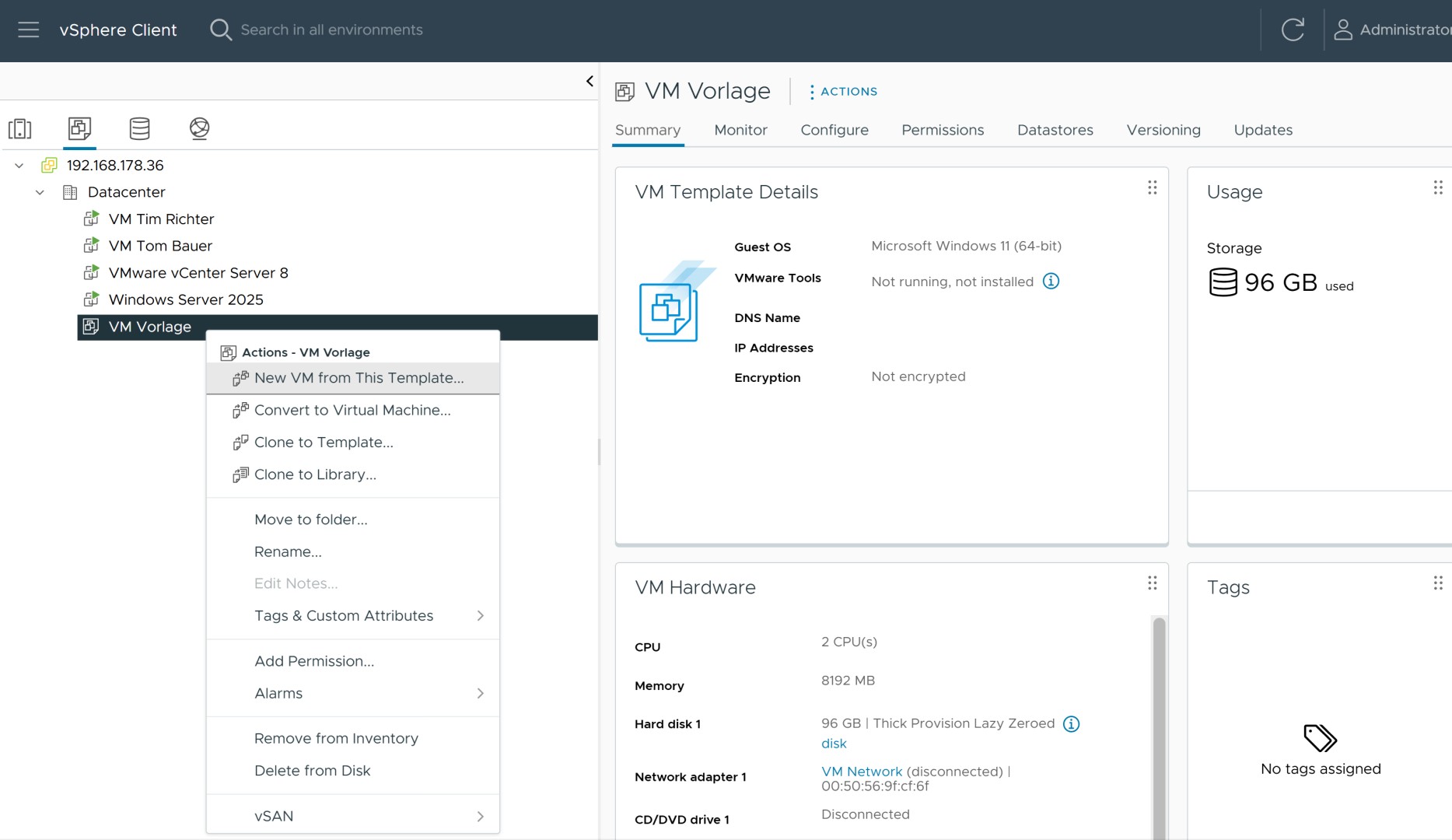
Task: Select Add Permission
Action: (353, 661)
